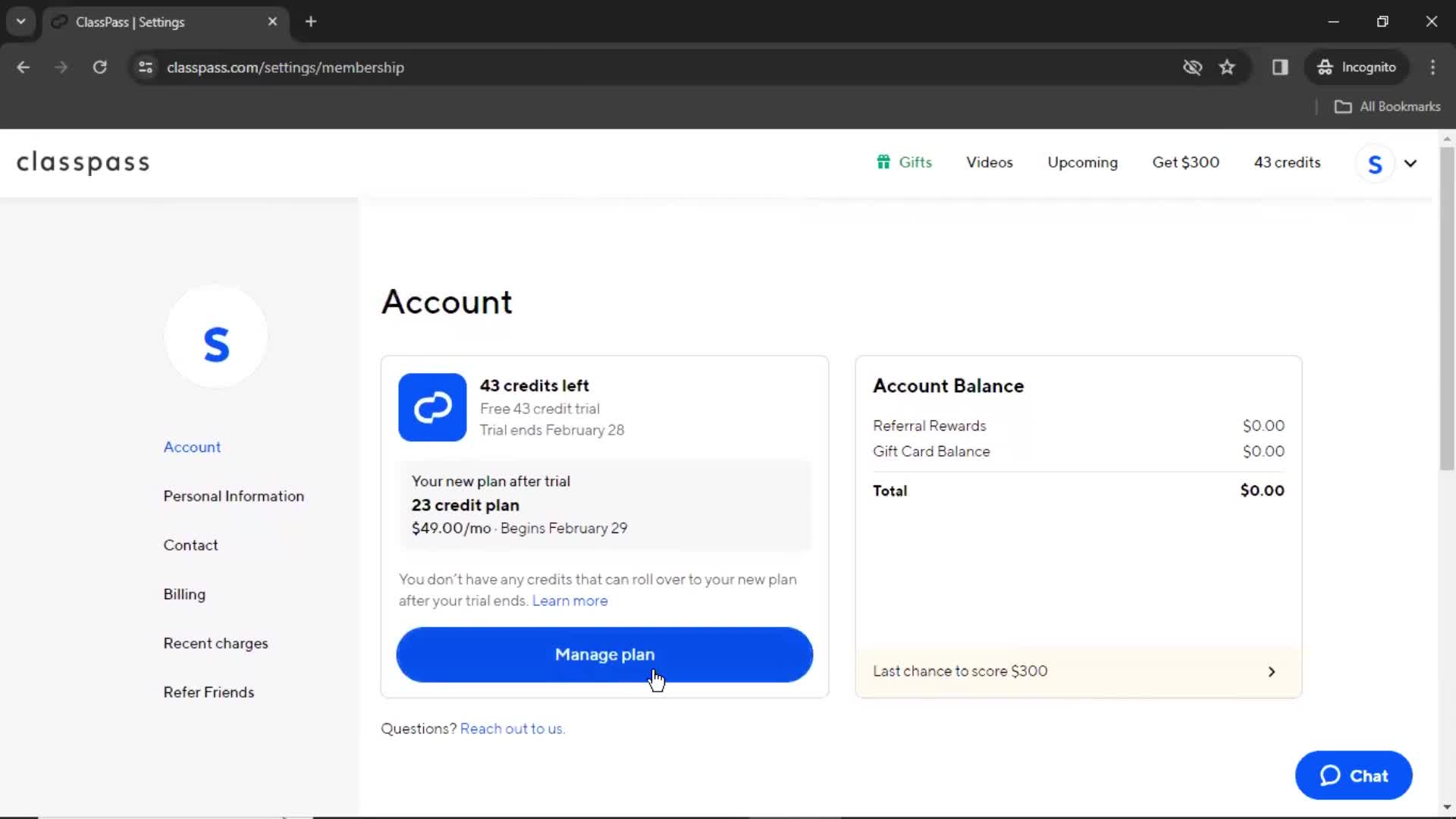
Task: Click the Get $300 offer icon
Action: pyautogui.click(x=1185, y=161)
